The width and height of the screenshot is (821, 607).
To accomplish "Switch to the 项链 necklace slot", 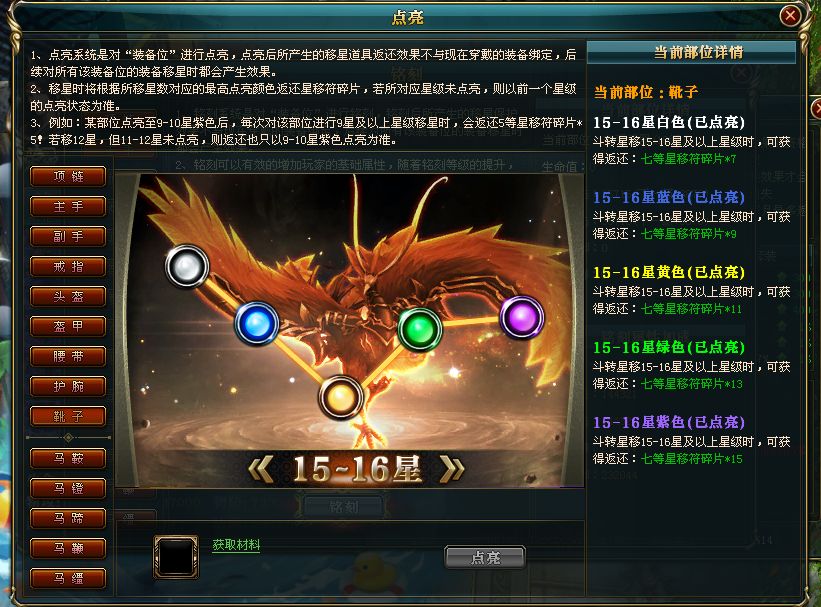I will click(x=68, y=176).
